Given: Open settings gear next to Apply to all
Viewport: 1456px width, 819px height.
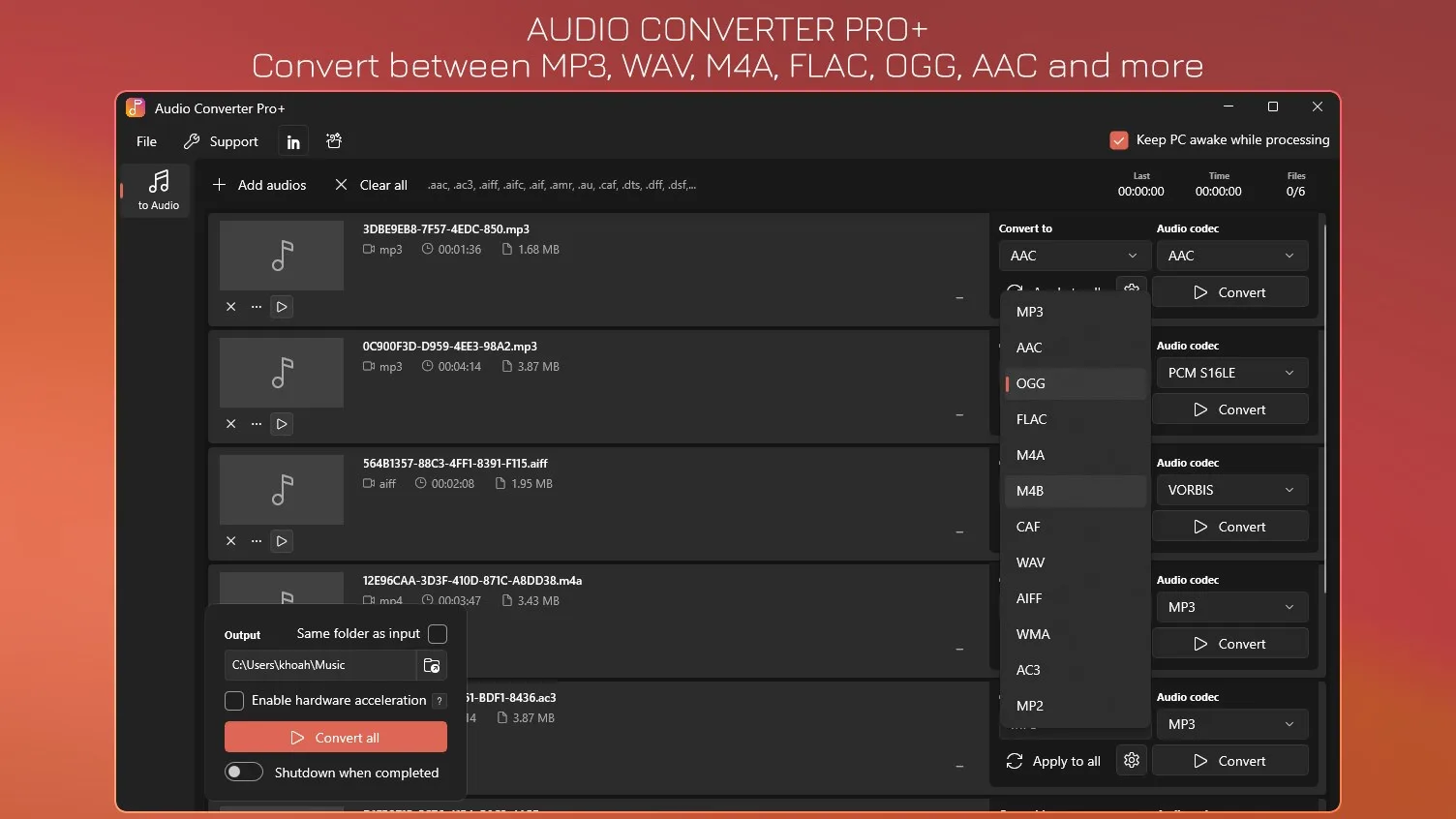Looking at the screenshot, I should pyautogui.click(x=1132, y=761).
